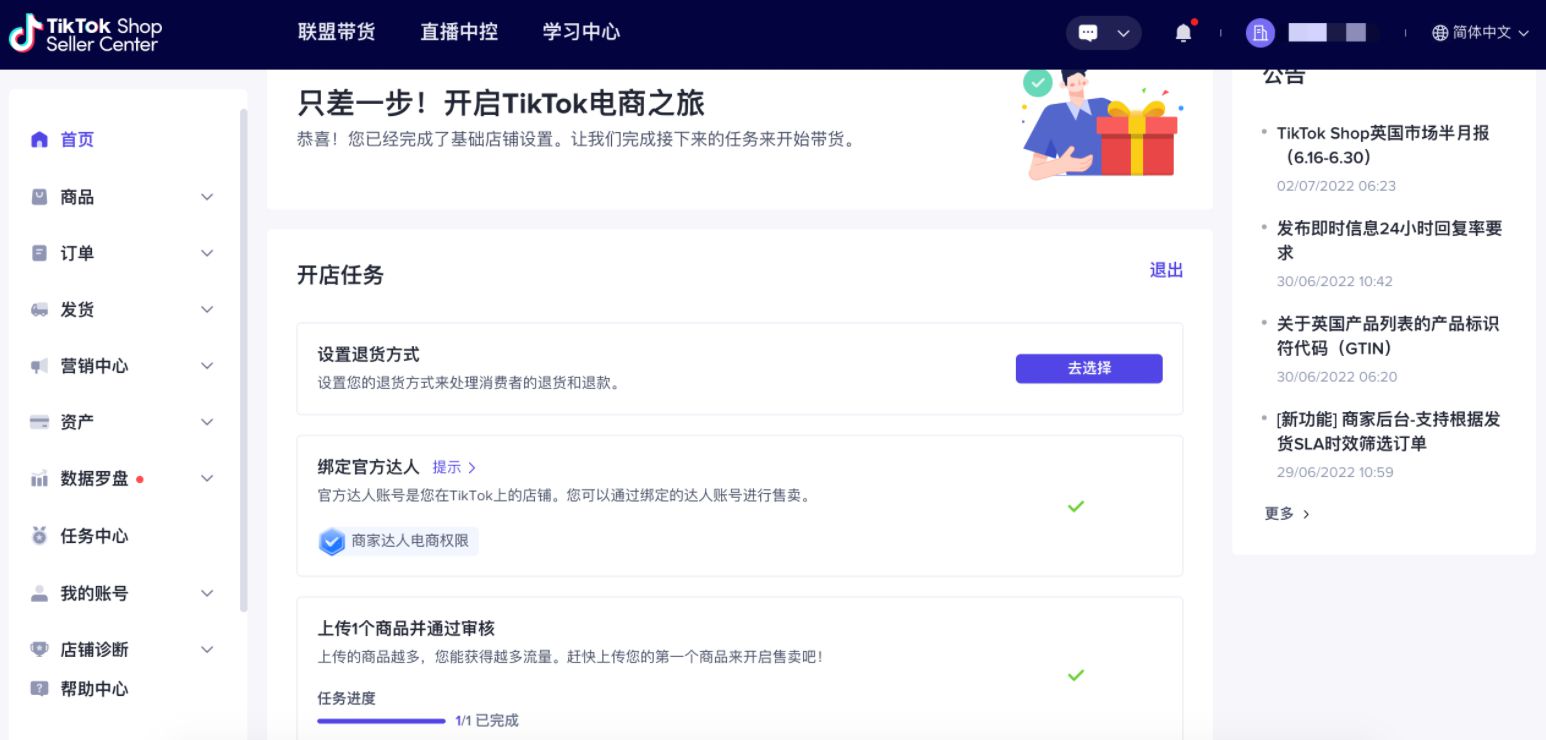The image size is (1546, 740).
Task: Click the 开店任务 section heading
Action: coord(340,275)
